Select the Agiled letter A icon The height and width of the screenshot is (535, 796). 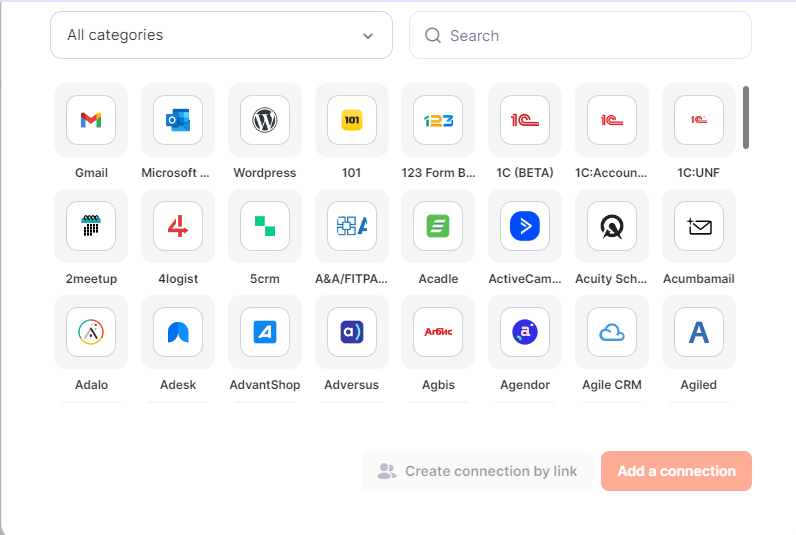(x=699, y=332)
